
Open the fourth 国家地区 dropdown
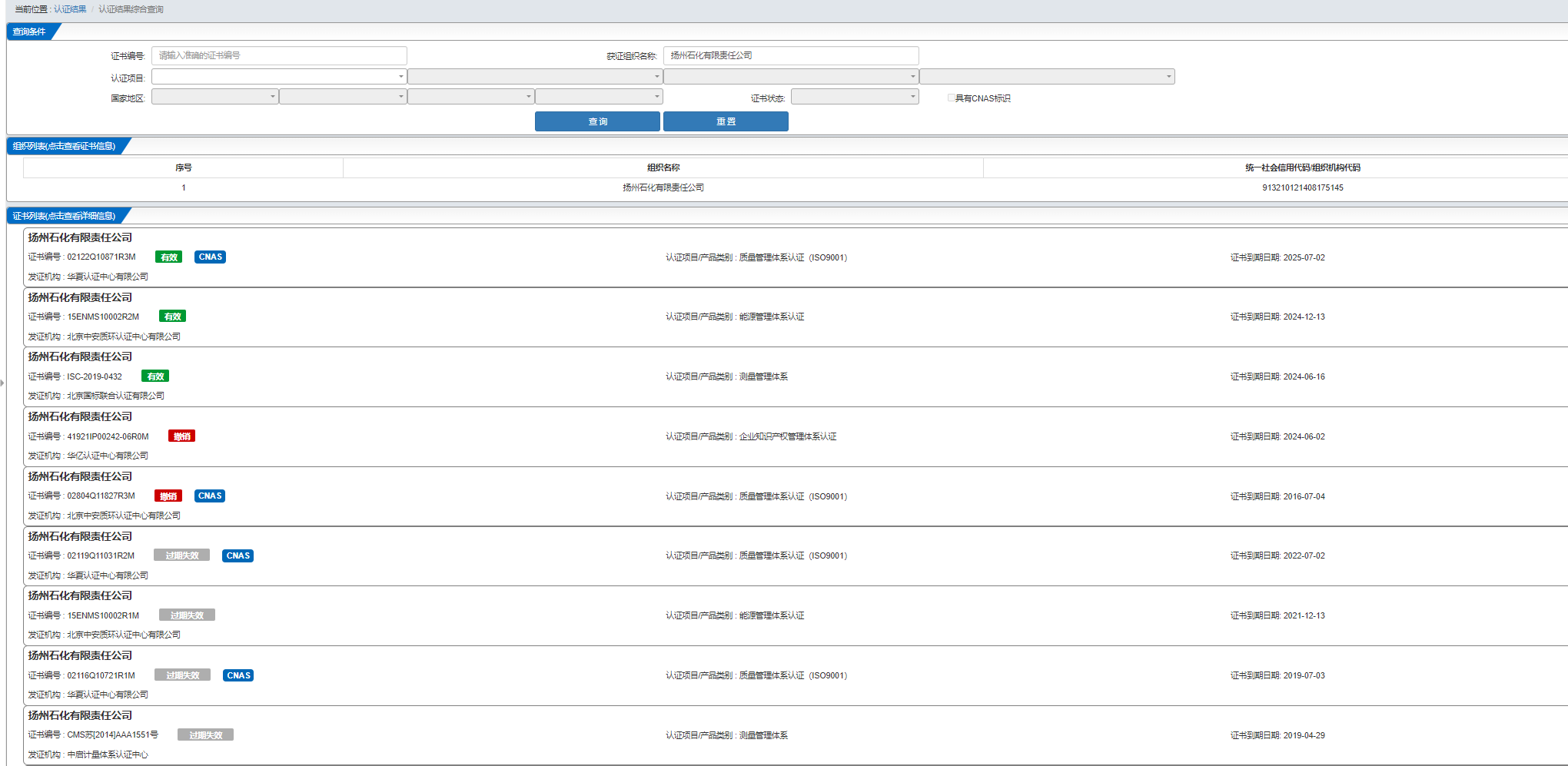[x=599, y=96]
